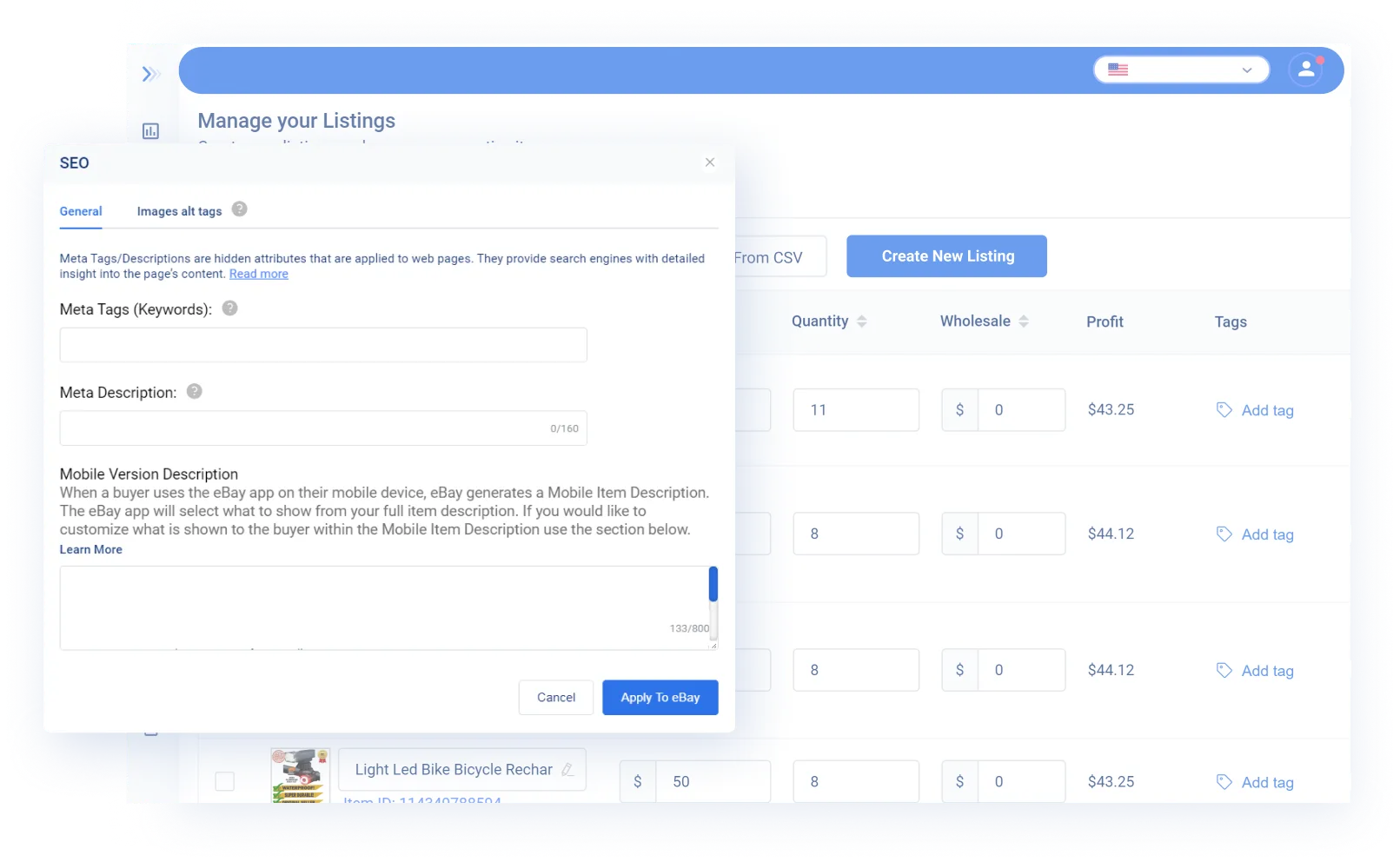1400x862 pixels.
Task: Click help icon beside Meta Description
Action: pos(195,392)
